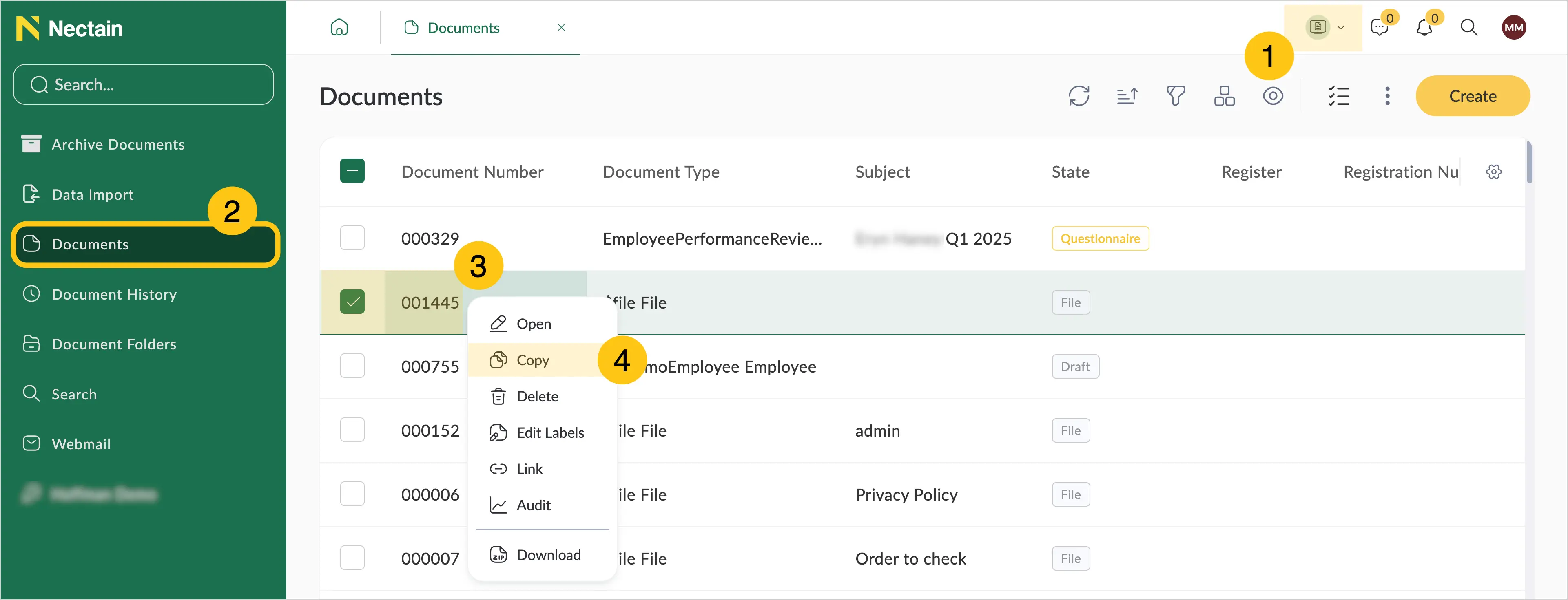
Task: Toggle the select-all header checkbox
Action: (x=352, y=171)
